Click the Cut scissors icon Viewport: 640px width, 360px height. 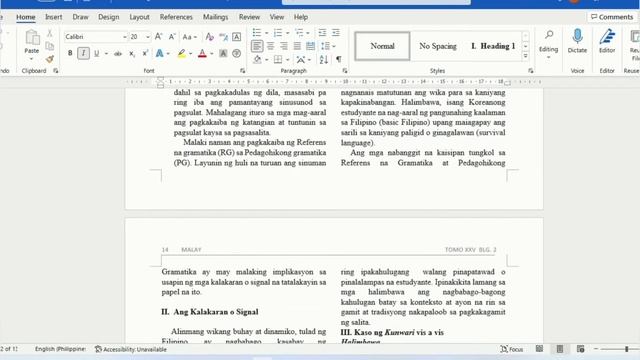coord(50,33)
